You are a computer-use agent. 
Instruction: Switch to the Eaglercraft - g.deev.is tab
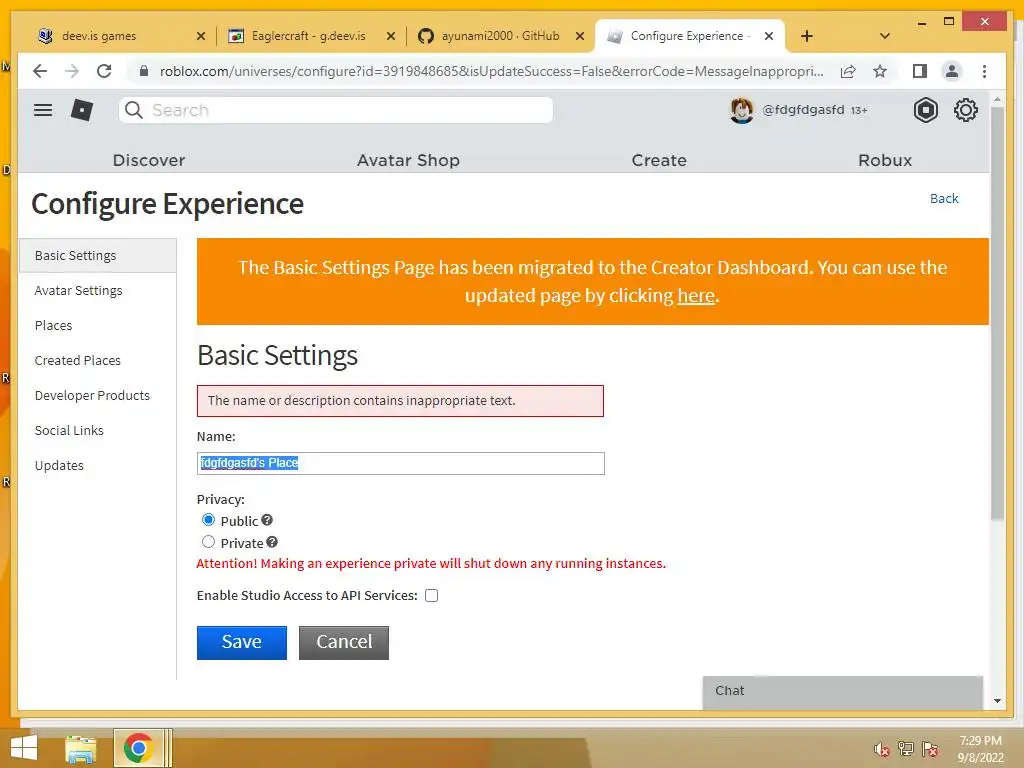coord(309,36)
